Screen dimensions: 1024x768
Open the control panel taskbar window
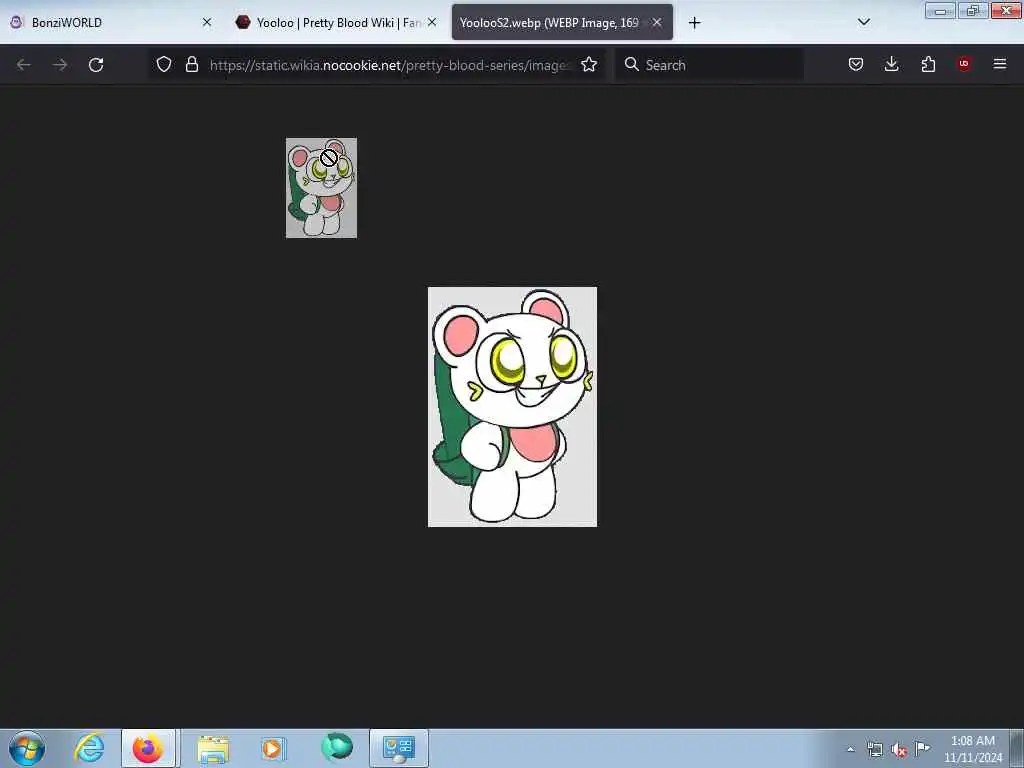[399, 748]
